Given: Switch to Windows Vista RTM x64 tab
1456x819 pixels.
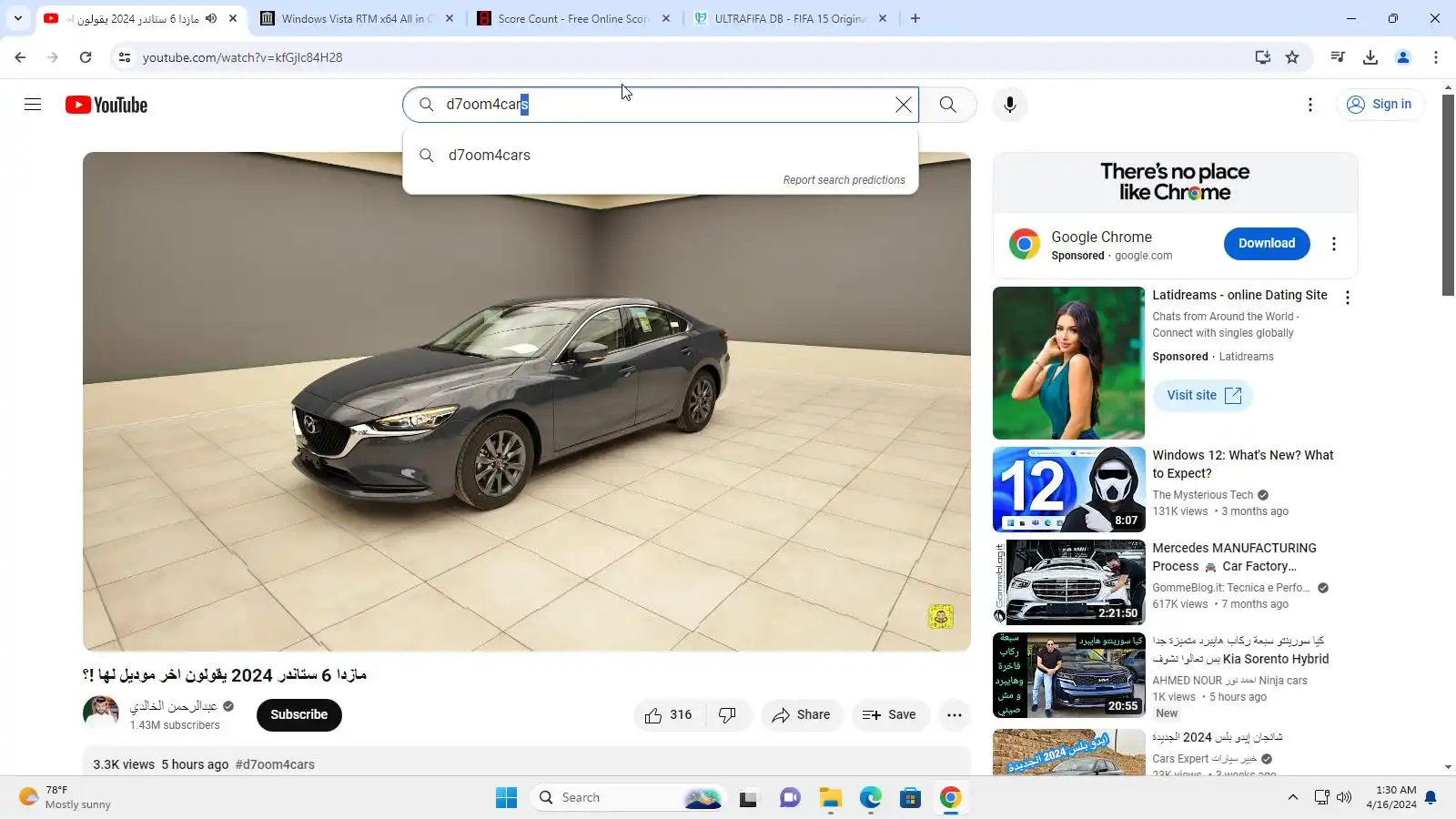Looking at the screenshot, I should (357, 18).
